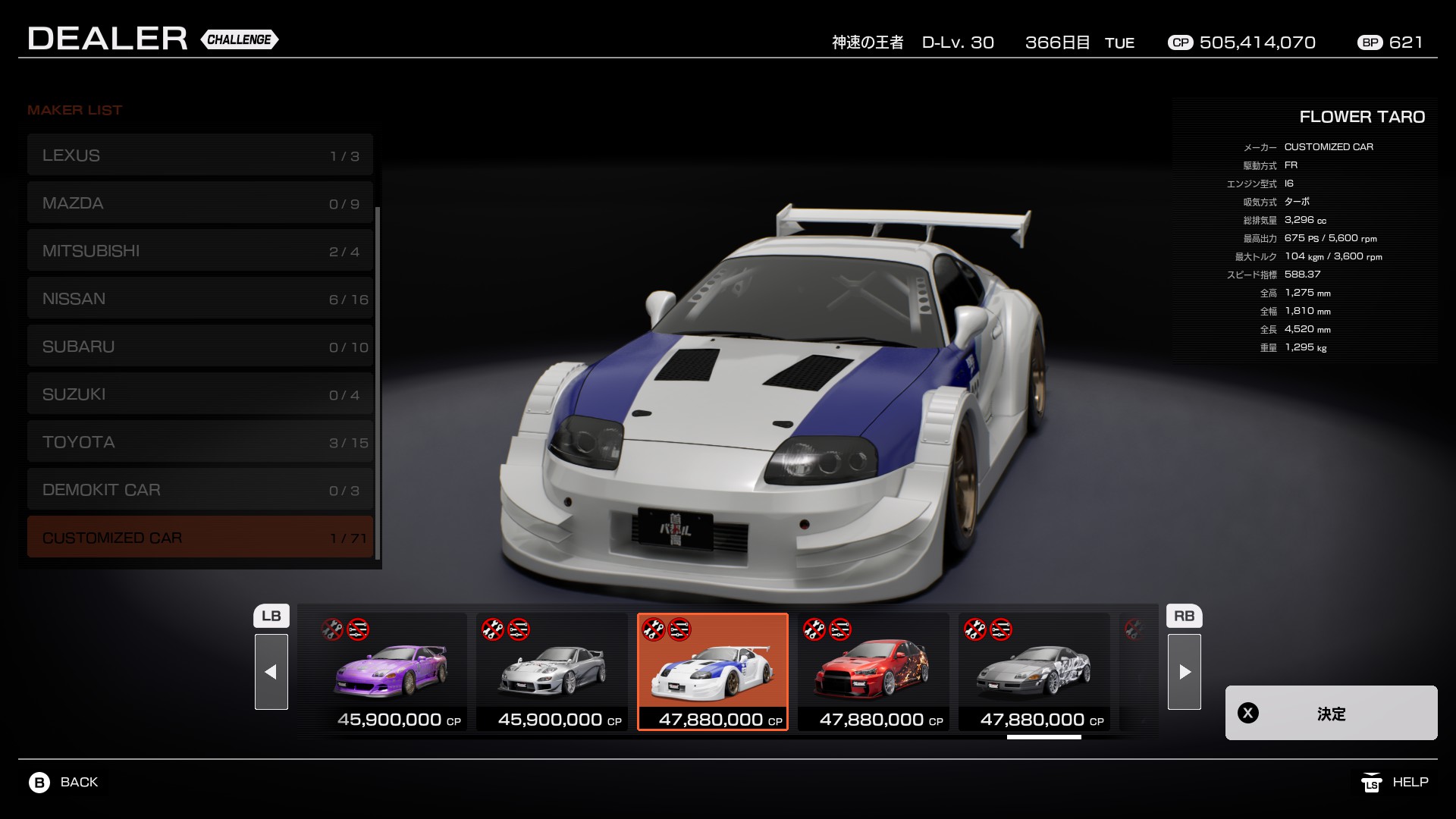
Task: Select the LEXUS maker entry
Action: click(x=200, y=155)
